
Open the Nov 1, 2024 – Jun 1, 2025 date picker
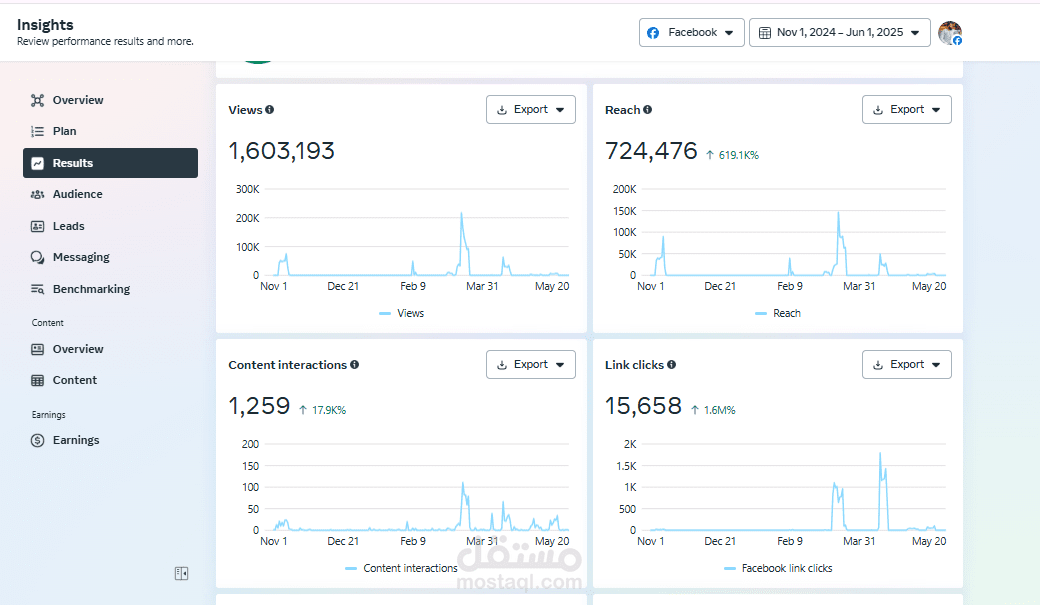pyautogui.click(x=840, y=33)
